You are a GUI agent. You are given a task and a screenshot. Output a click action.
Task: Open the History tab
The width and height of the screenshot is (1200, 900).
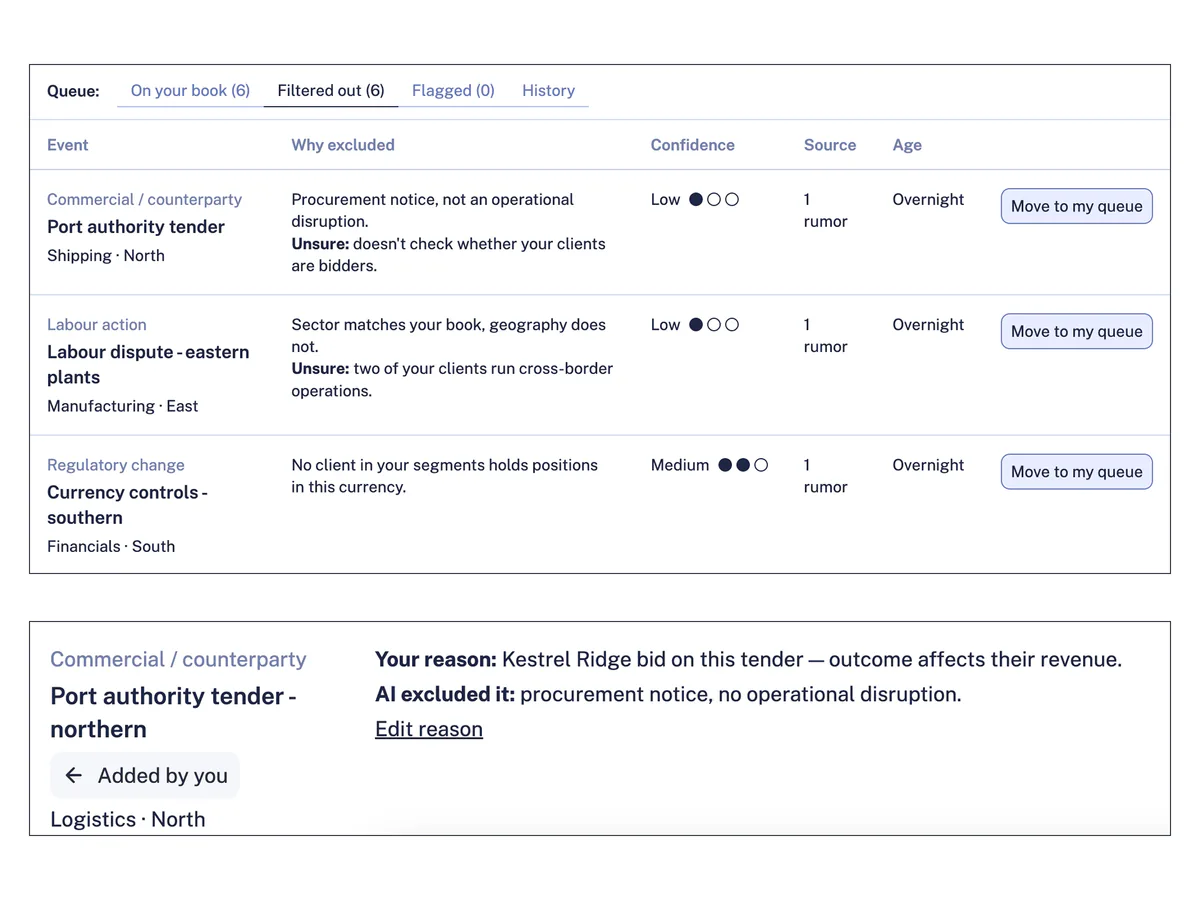tap(548, 90)
